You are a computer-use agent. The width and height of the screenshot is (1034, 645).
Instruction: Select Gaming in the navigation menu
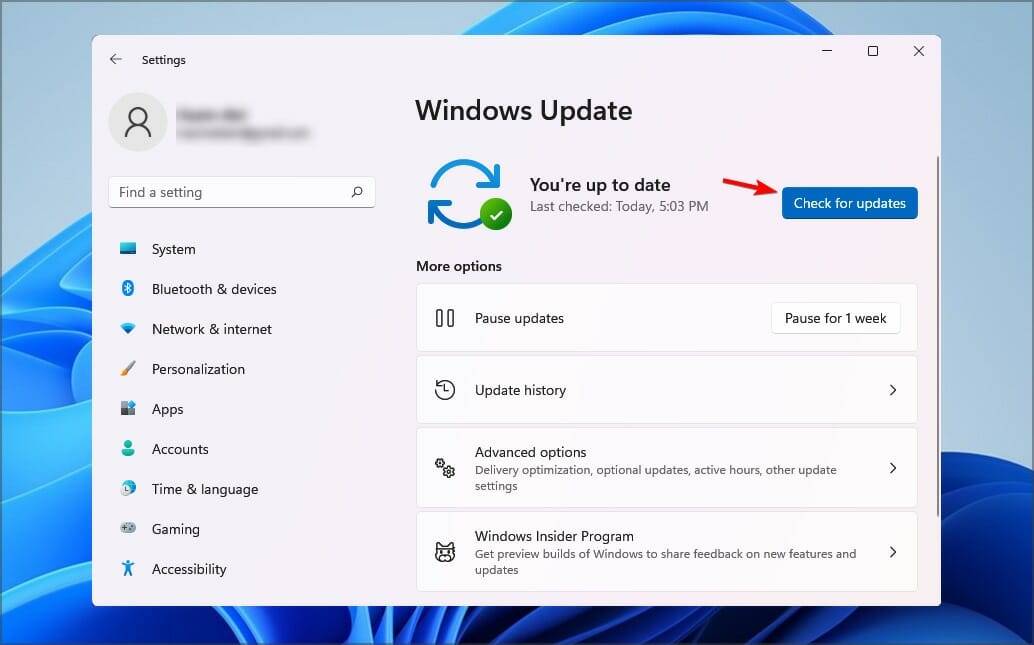176,529
